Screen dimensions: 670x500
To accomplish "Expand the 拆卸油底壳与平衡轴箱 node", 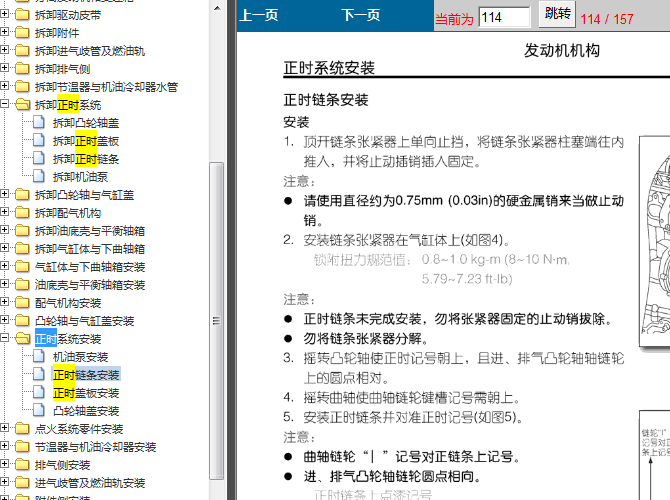I will [4, 229].
